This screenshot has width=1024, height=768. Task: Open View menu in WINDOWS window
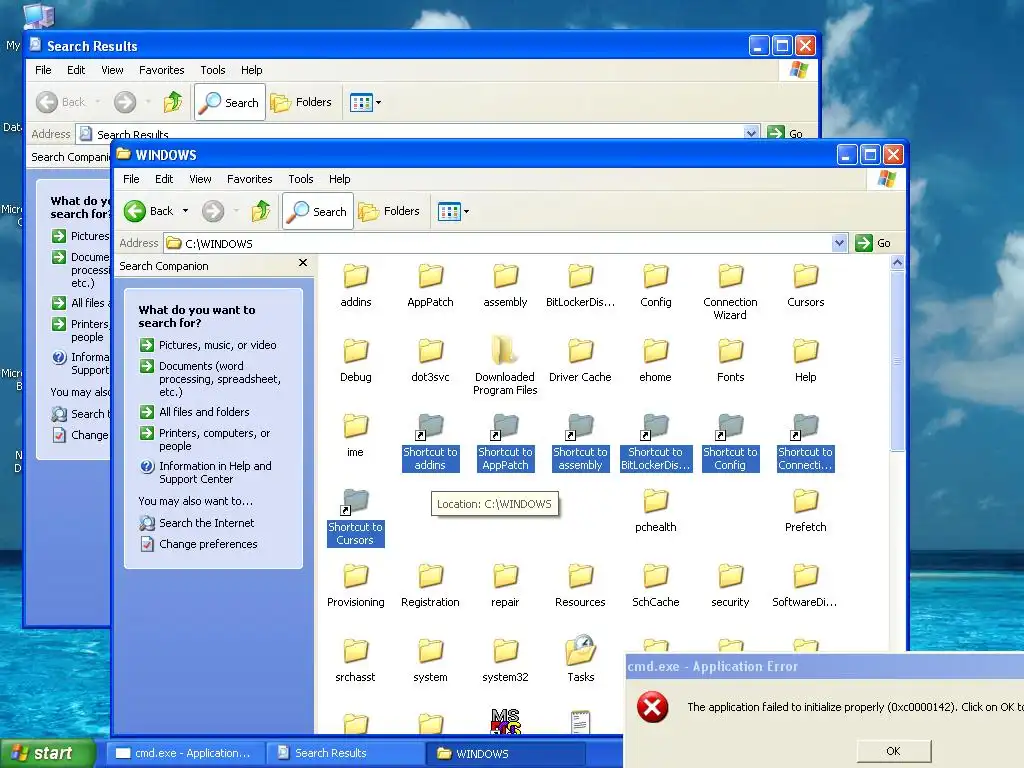200,179
